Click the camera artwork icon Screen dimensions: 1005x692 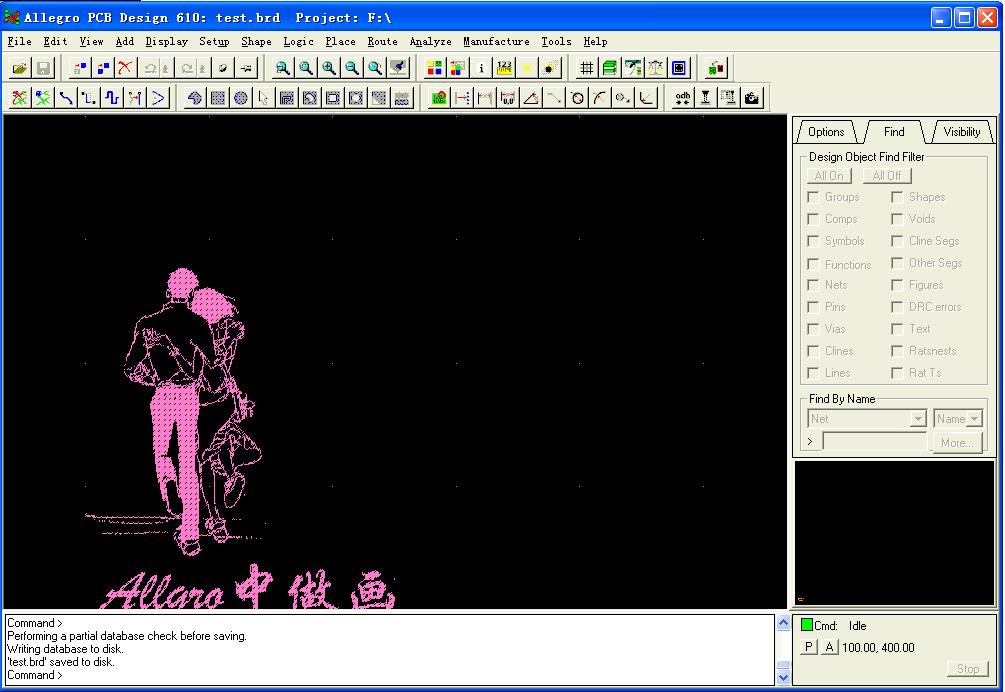coord(752,98)
